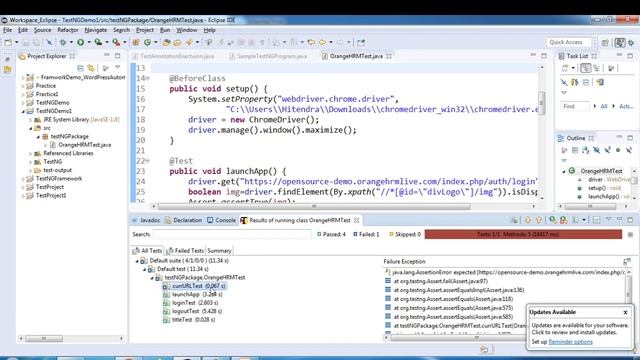The width and height of the screenshot is (640, 360).
Task: Toggle Categorized view in Task List
Action: [586, 68]
